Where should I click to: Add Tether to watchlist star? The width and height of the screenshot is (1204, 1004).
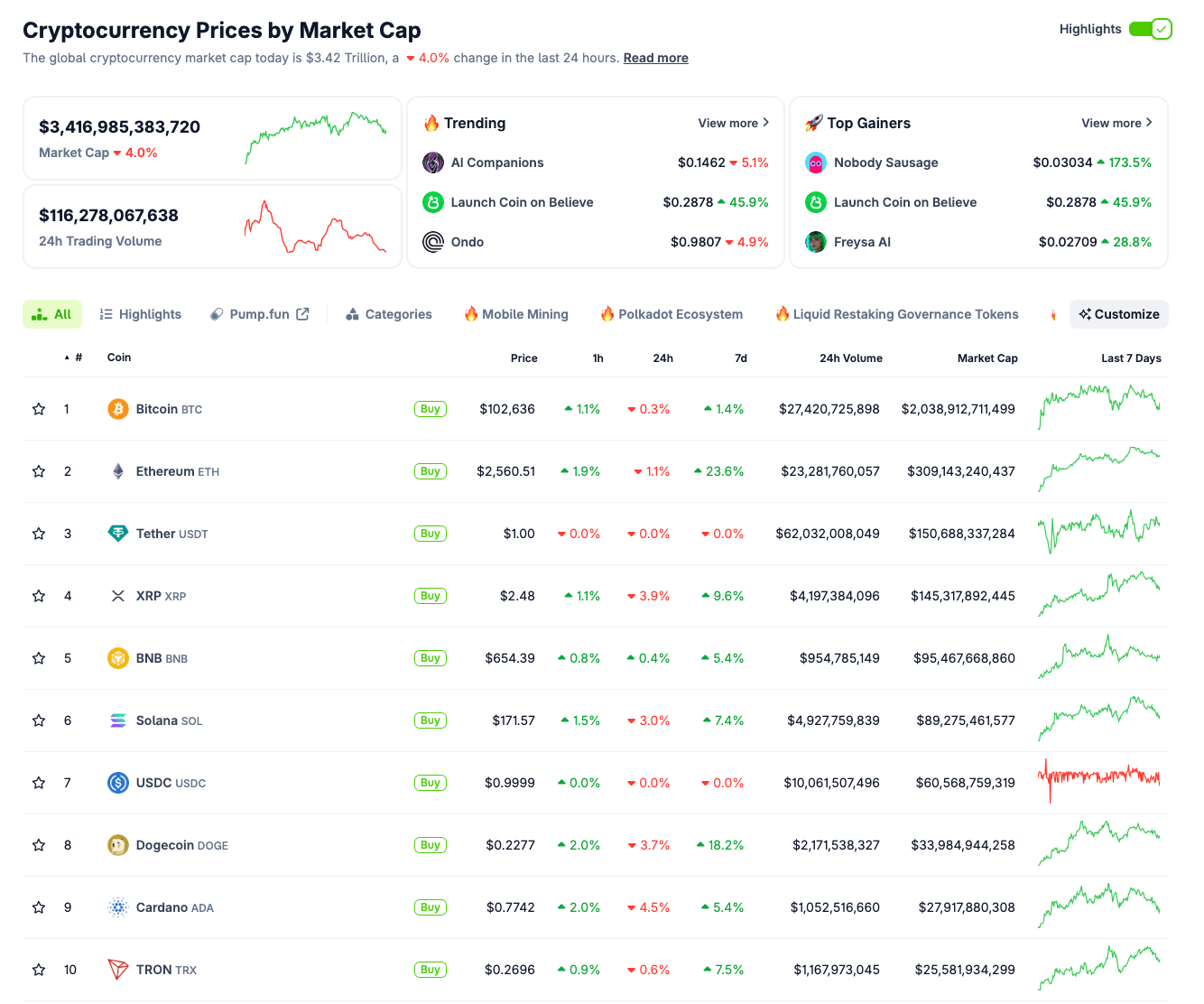pos(39,534)
